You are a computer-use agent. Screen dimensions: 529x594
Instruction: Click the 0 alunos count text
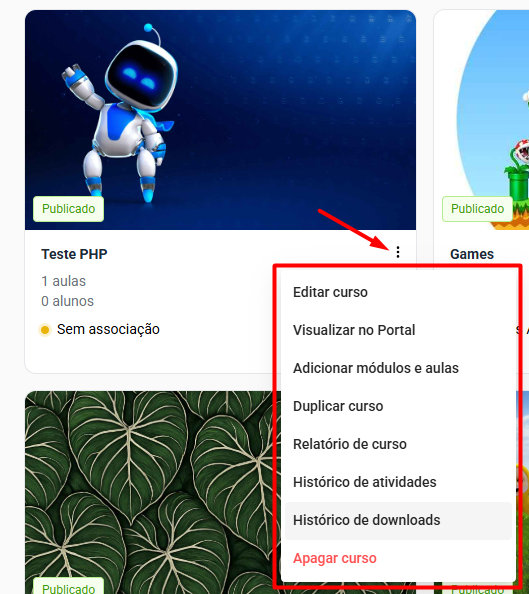click(67, 302)
